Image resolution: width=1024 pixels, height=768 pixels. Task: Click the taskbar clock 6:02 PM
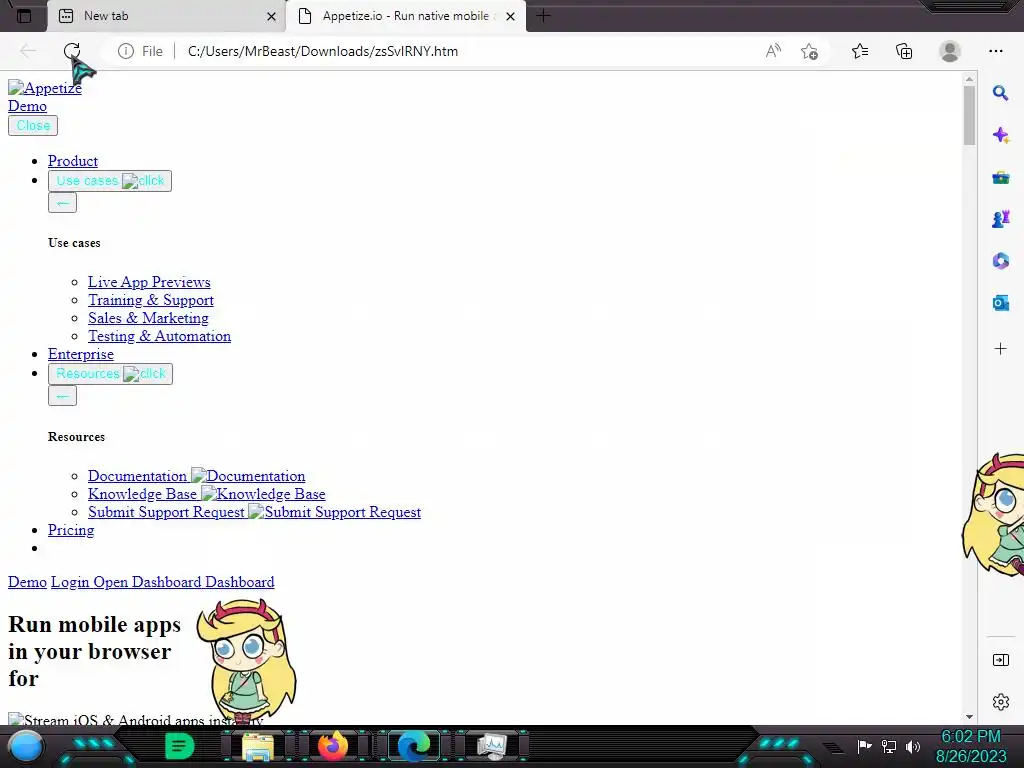point(970,737)
